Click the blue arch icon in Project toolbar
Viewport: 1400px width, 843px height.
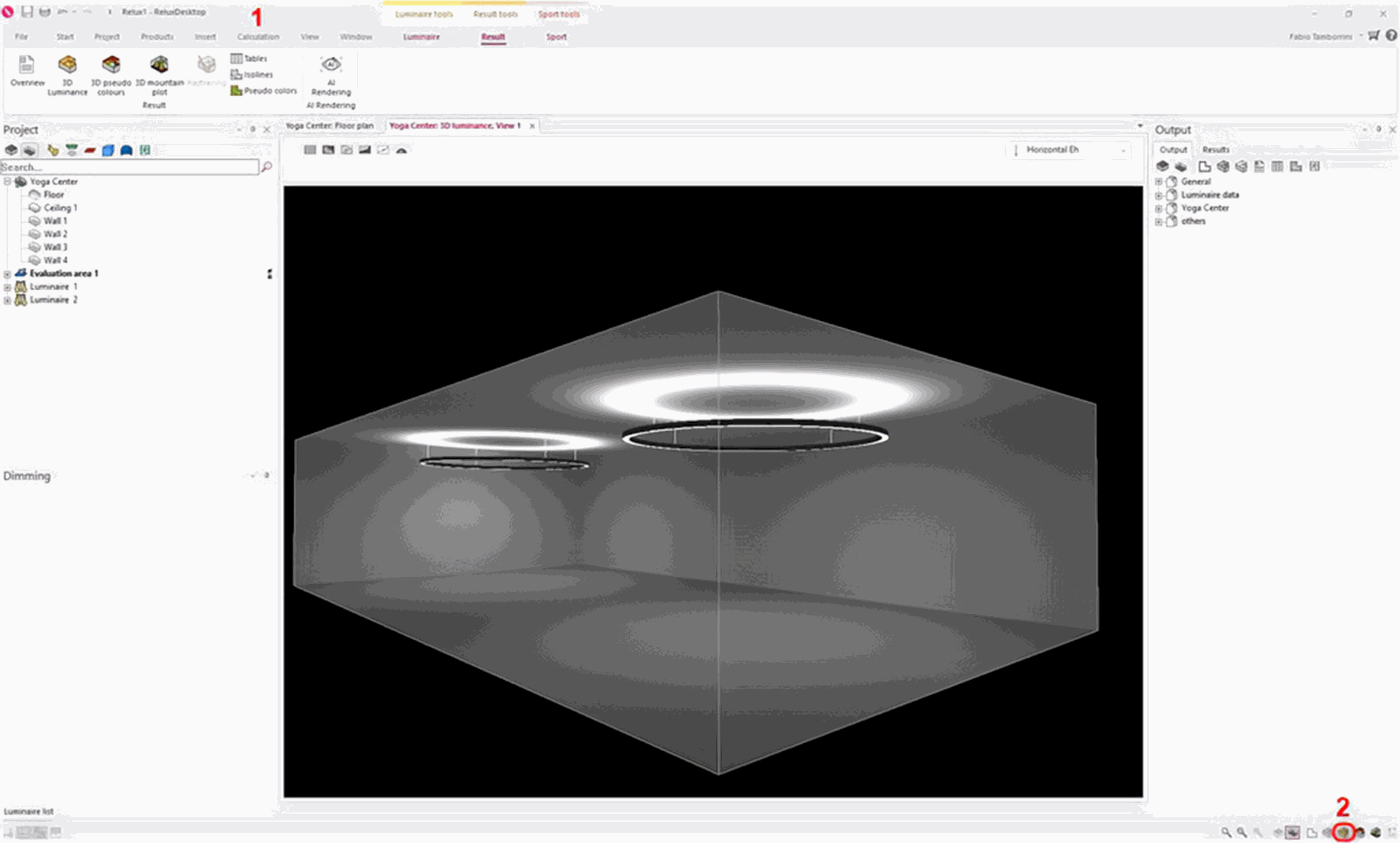[126, 150]
